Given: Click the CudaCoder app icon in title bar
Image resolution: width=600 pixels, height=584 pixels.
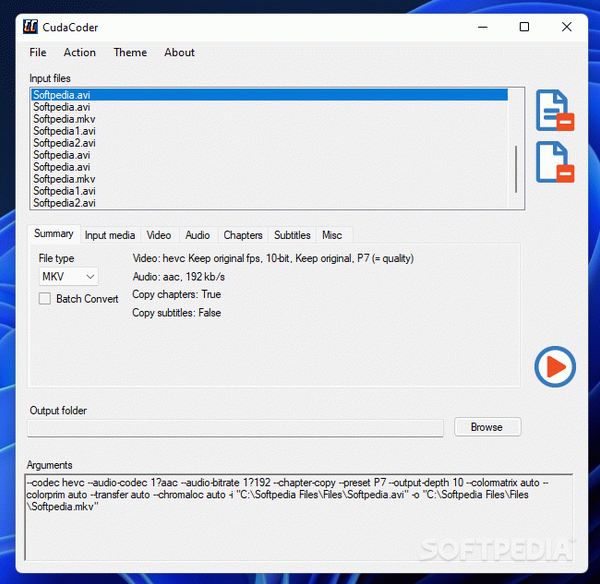Looking at the screenshot, I should click(30, 27).
